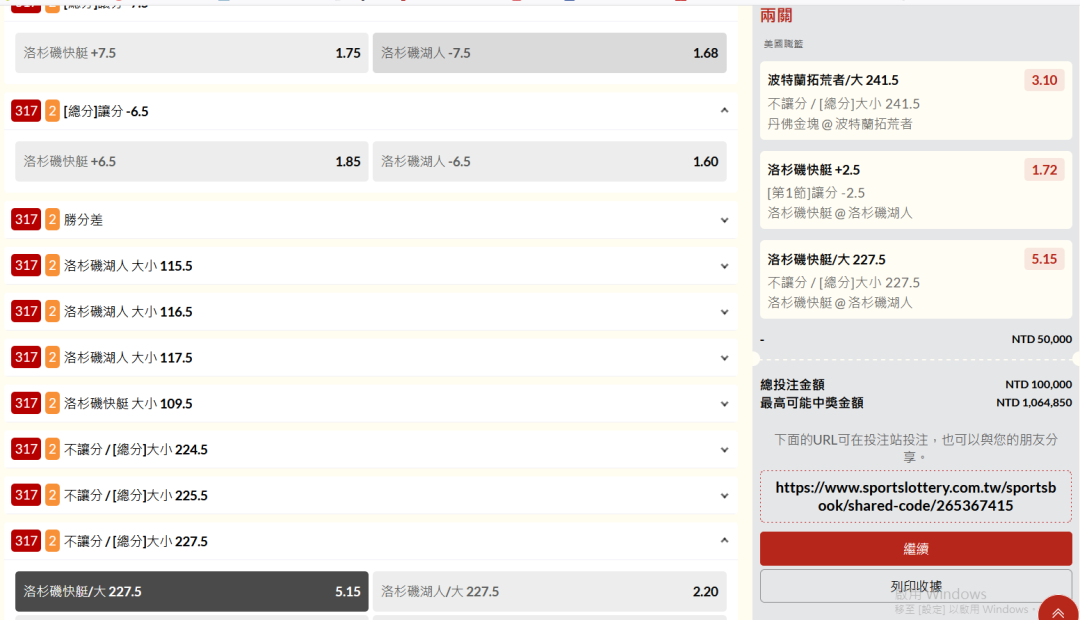This screenshot has width=1080, height=620.
Task: Toggle the 洛杉磯湖人 -7.5 selection
Action: 549,53
